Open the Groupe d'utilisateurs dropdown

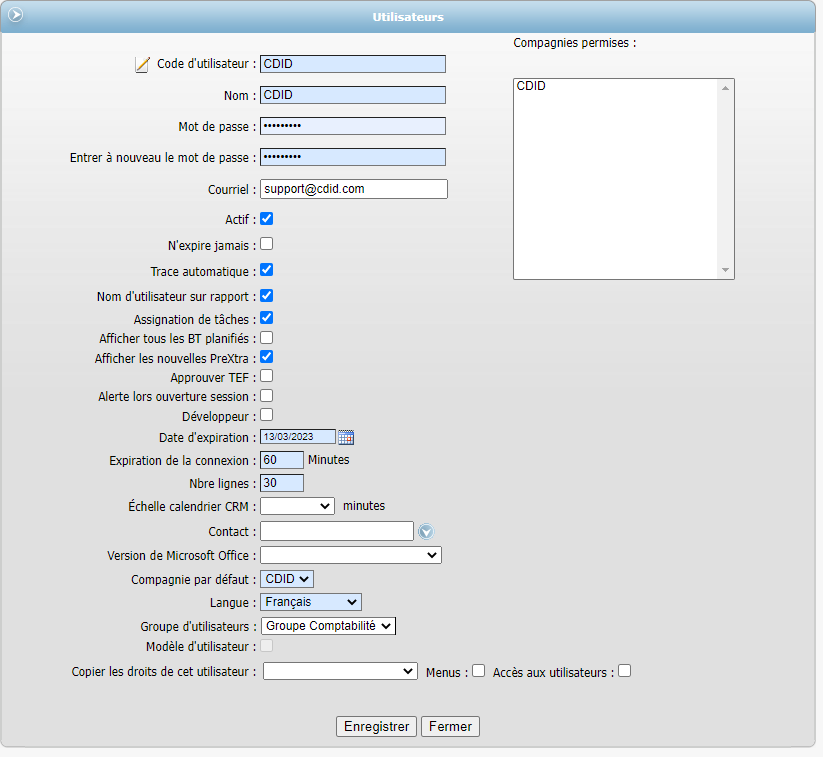(x=329, y=626)
